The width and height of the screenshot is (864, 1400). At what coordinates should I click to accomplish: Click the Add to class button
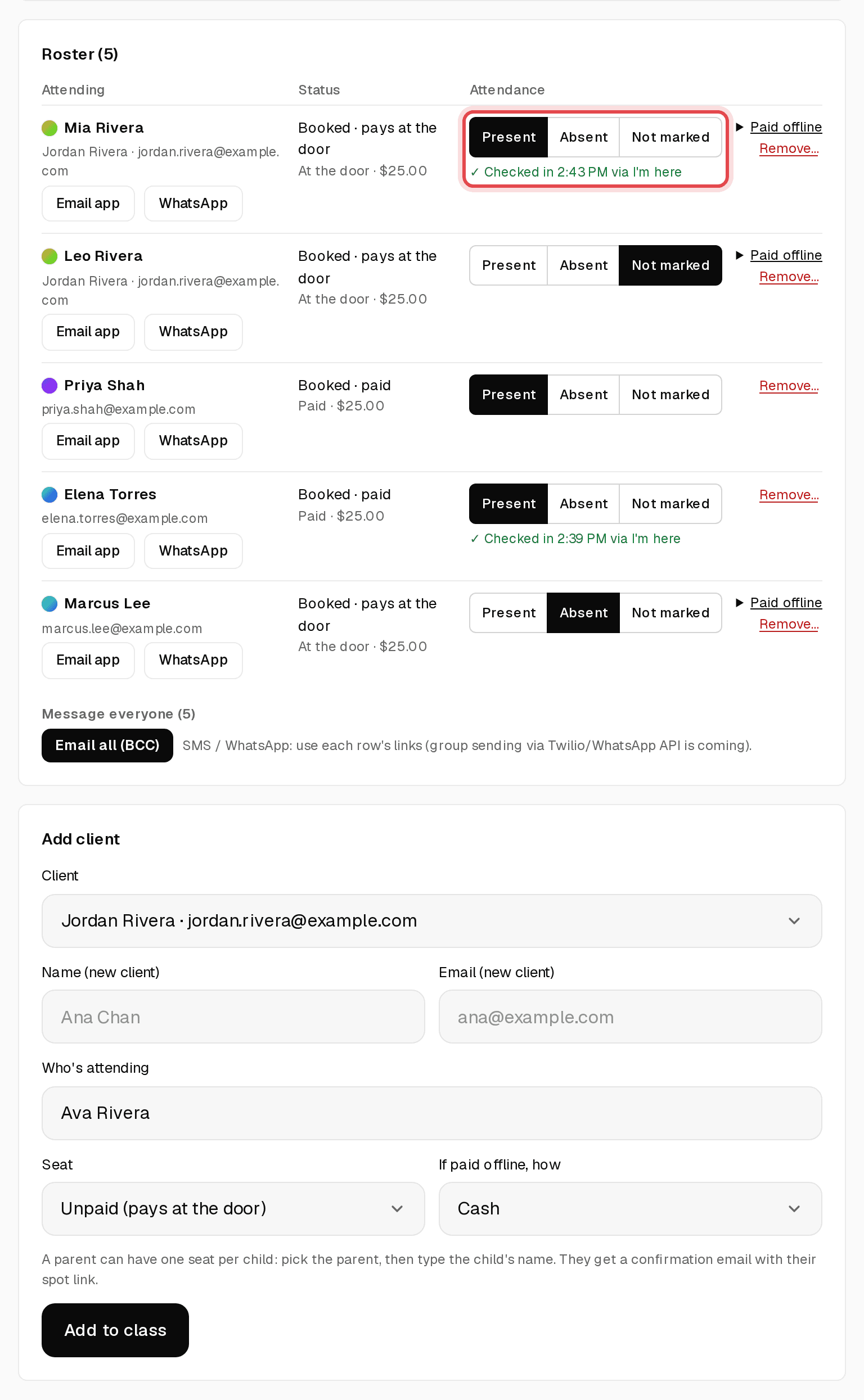115,1330
